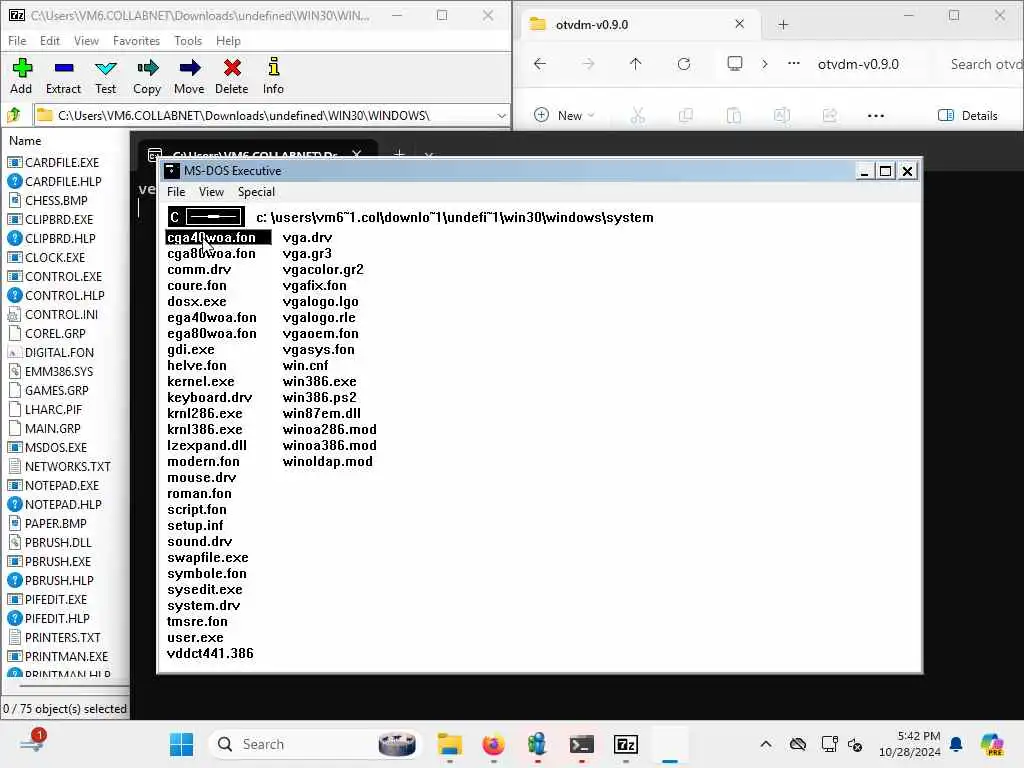Open breadcrumb ellipsis in File Explorer address
Screen dimensions: 1024x768
[x=793, y=64]
